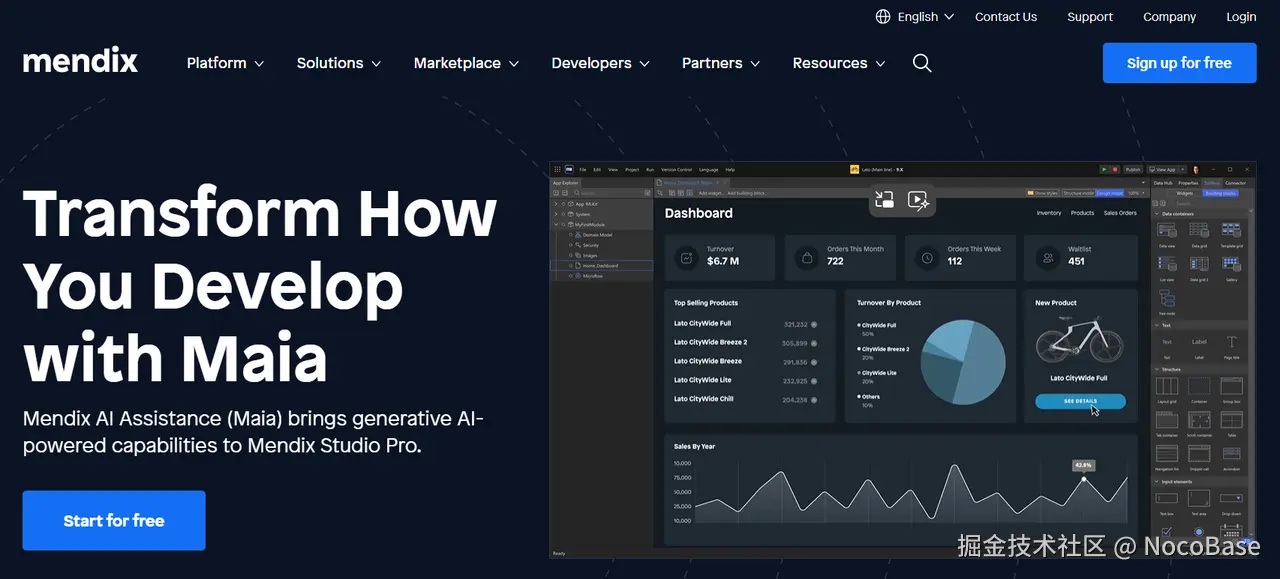Select the List view widget icon
The width and height of the screenshot is (1280, 579).
[x=1167, y=264]
